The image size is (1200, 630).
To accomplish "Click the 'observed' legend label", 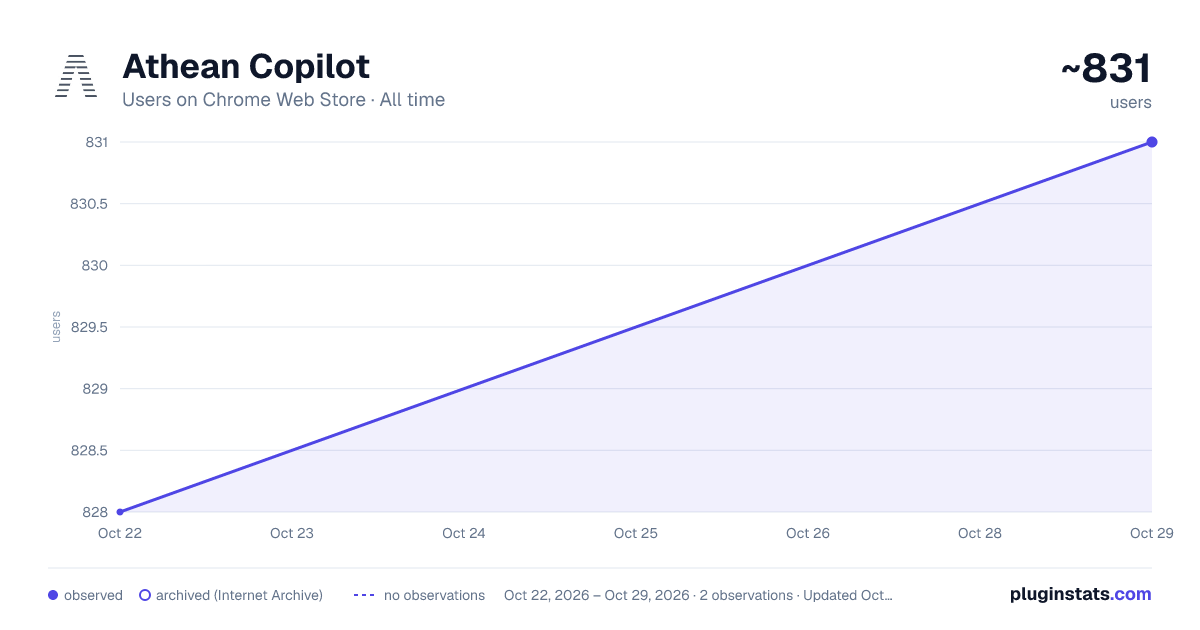I will pyautogui.click(x=93, y=595).
